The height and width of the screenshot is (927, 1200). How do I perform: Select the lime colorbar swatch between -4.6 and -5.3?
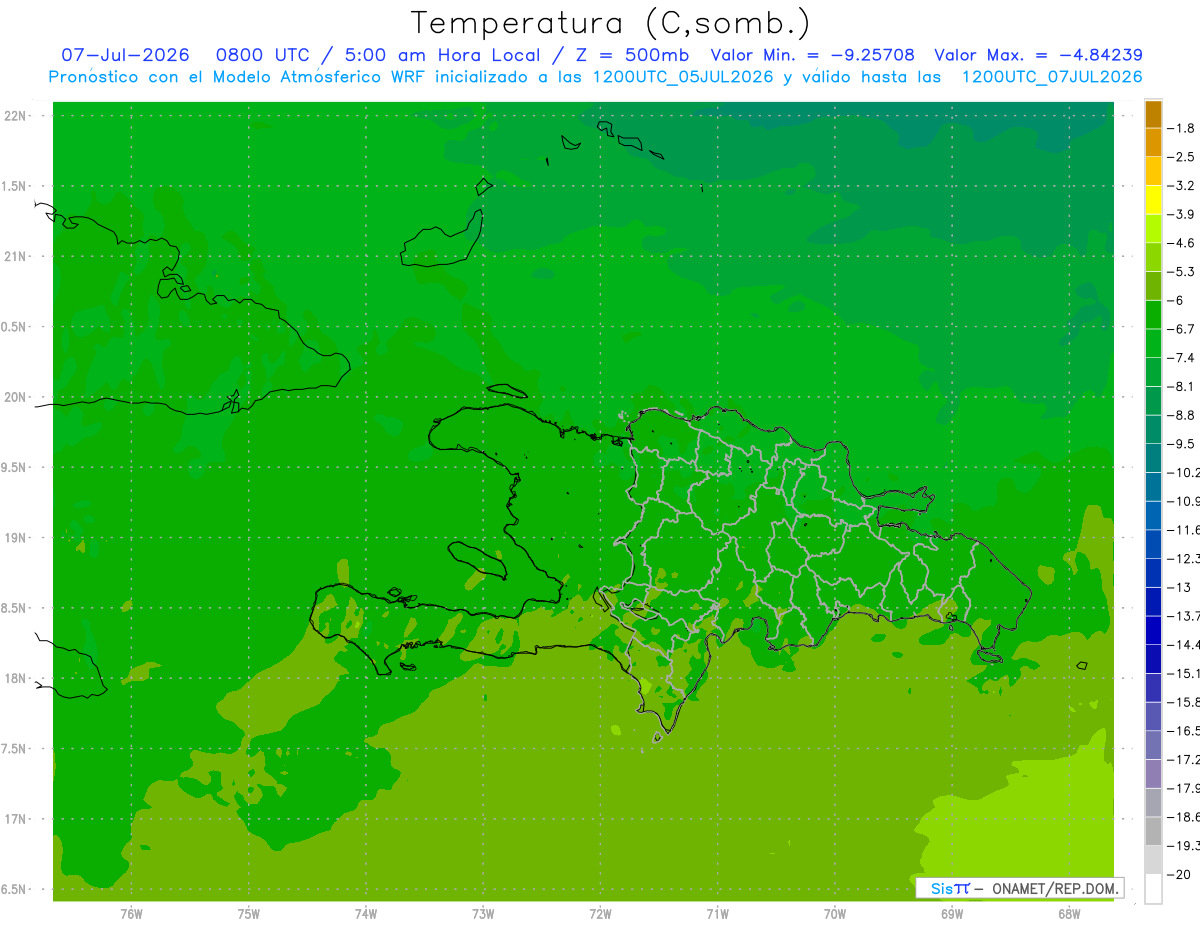pos(1153,258)
